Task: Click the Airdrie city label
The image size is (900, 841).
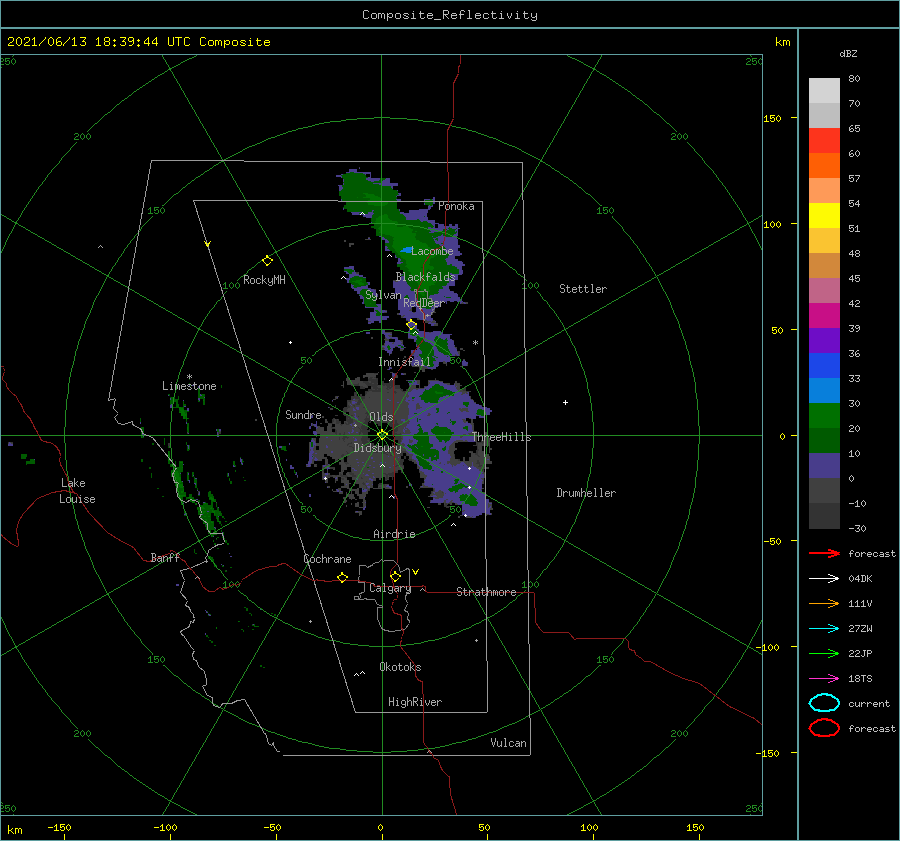Action: (x=394, y=534)
